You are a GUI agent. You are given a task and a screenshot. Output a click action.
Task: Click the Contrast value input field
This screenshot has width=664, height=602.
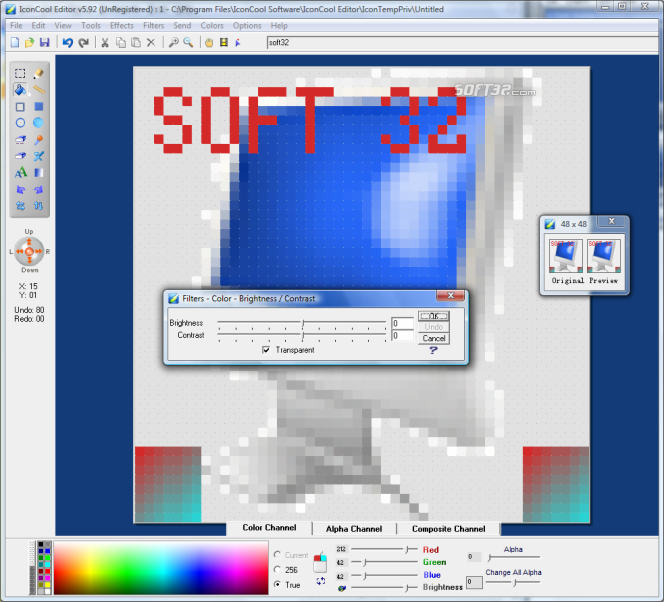(402, 336)
